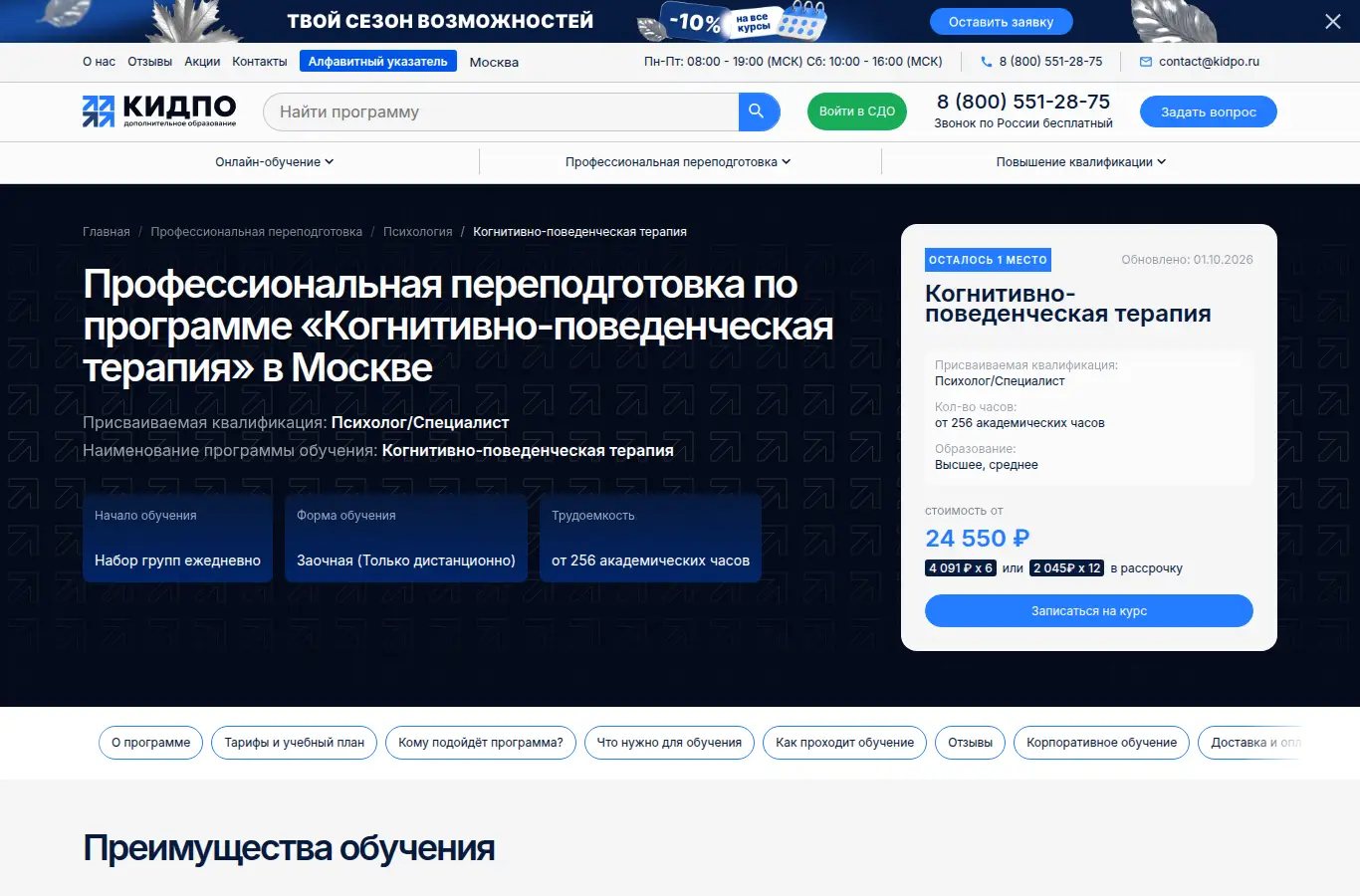This screenshot has width=1360, height=896.
Task: Select the Тарифы и учебный план tab
Action: pyautogui.click(x=295, y=743)
